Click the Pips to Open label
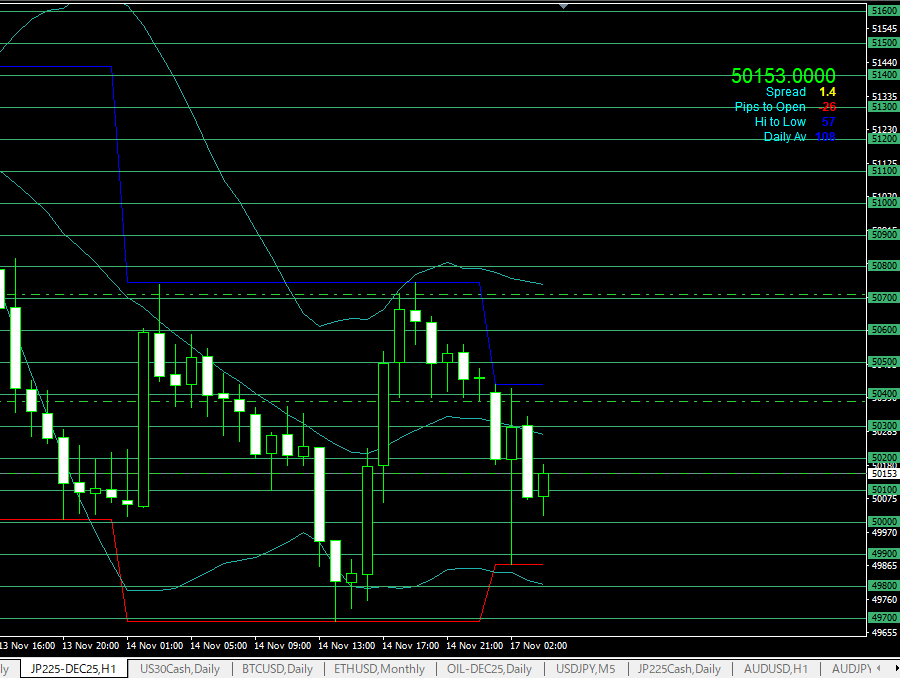 pos(769,107)
